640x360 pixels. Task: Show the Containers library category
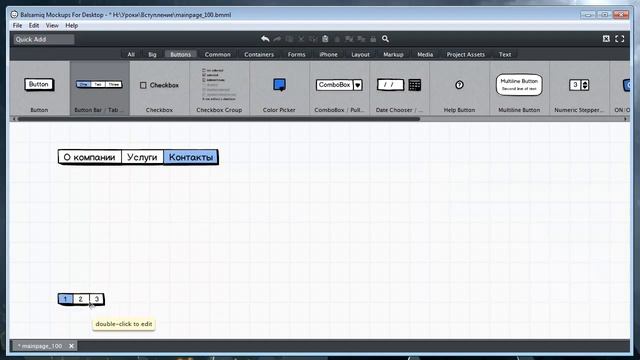(x=259, y=54)
